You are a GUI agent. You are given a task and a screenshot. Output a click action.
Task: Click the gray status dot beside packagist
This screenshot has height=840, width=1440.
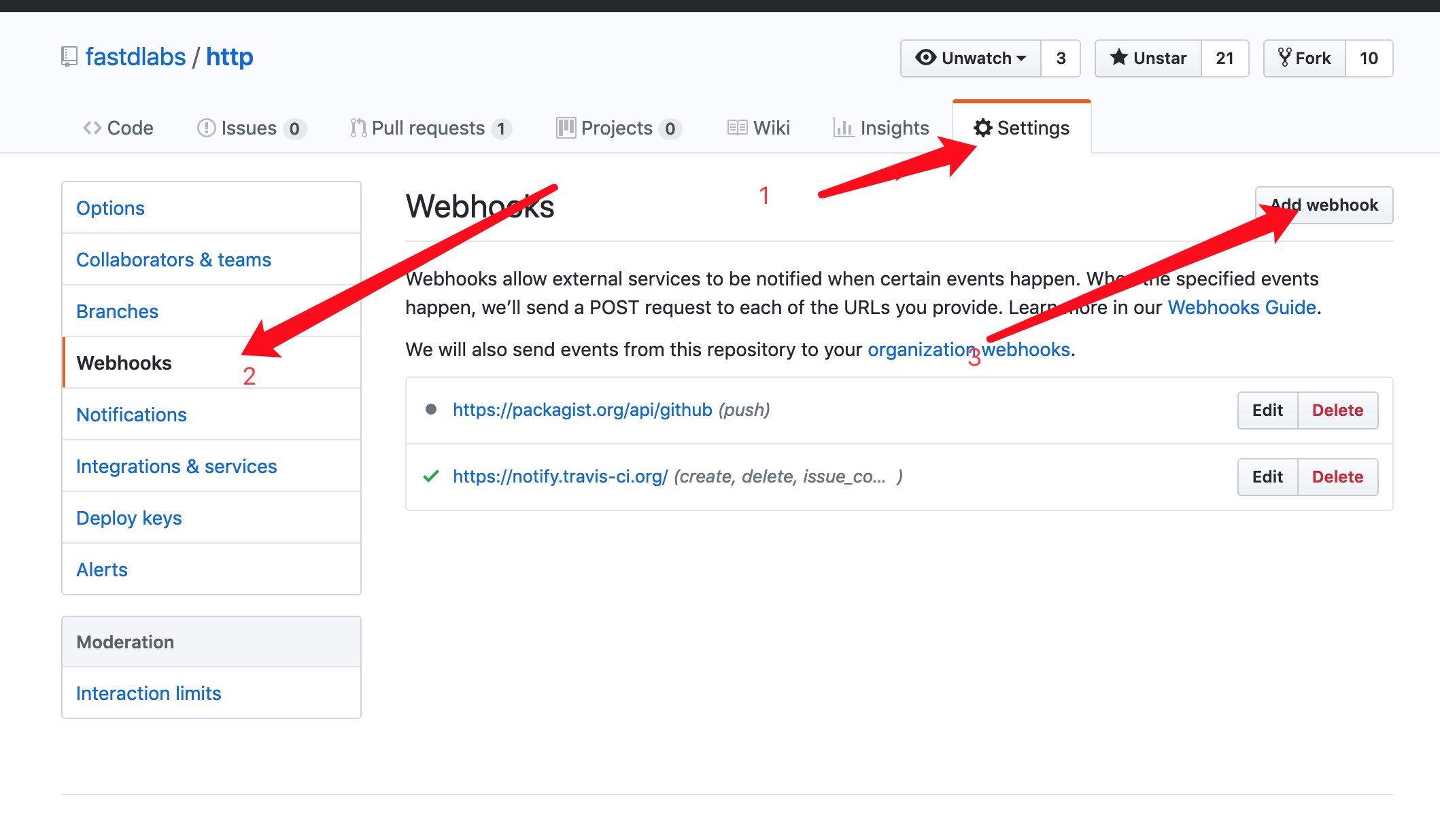430,409
